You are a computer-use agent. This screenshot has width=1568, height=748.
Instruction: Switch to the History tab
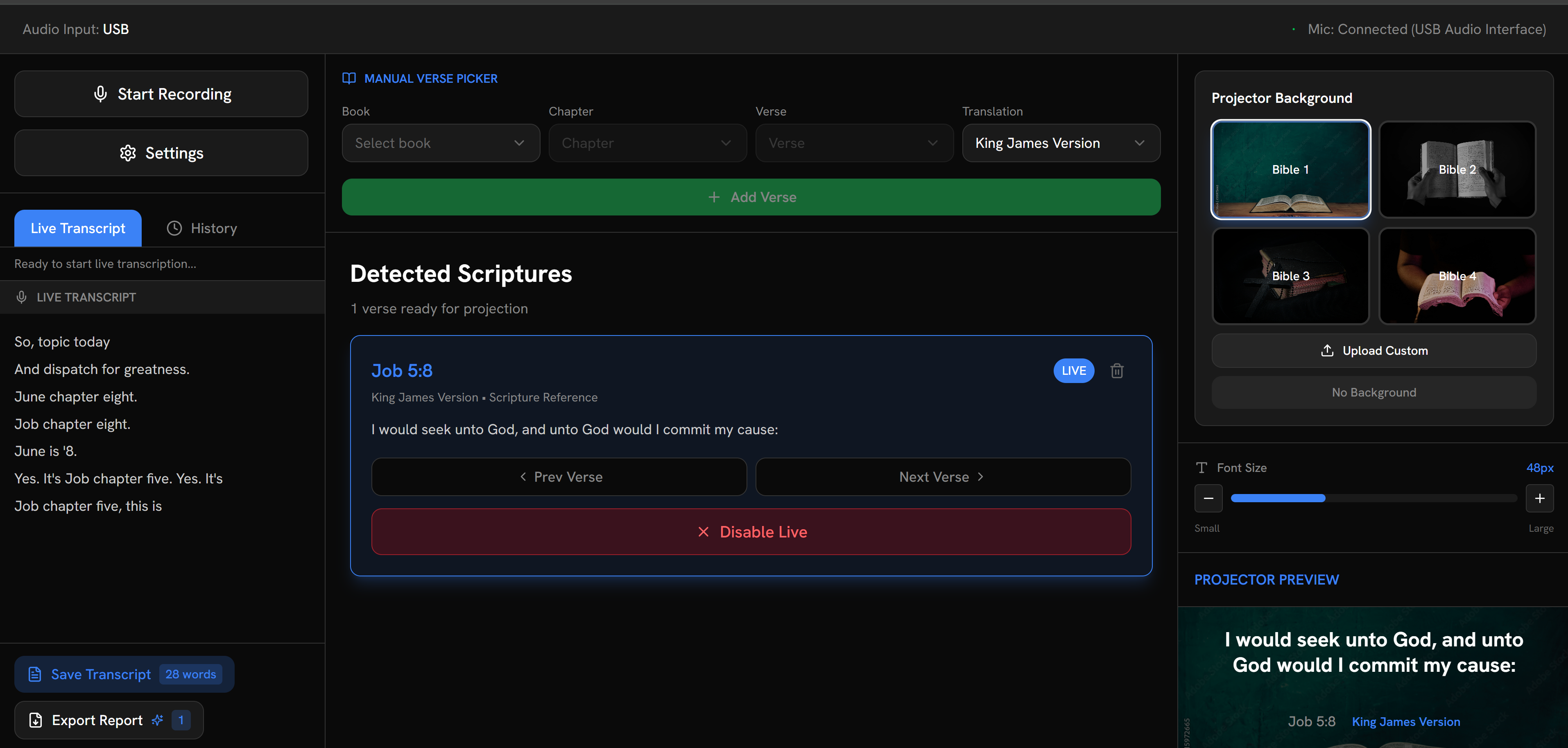click(x=201, y=228)
